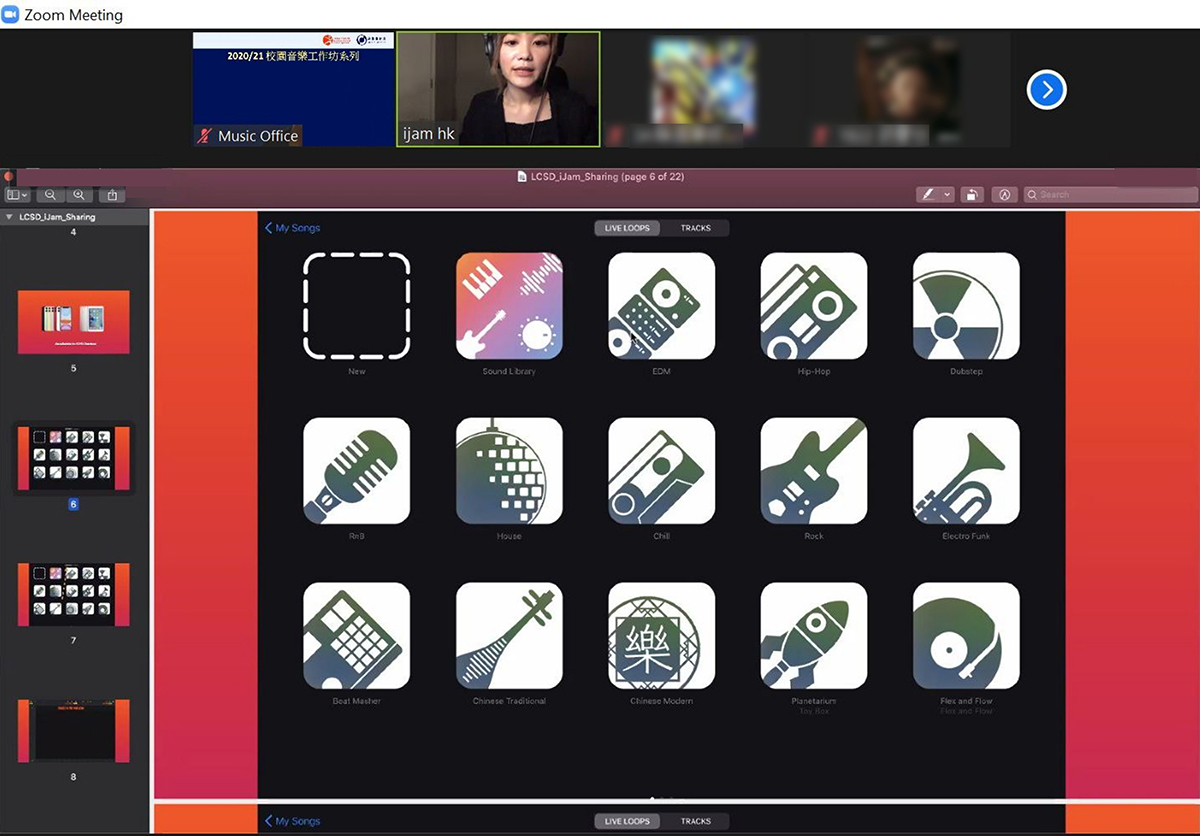The width and height of the screenshot is (1200, 836).
Task: Switch to the Live Loops segment
Action: (627, 228)
